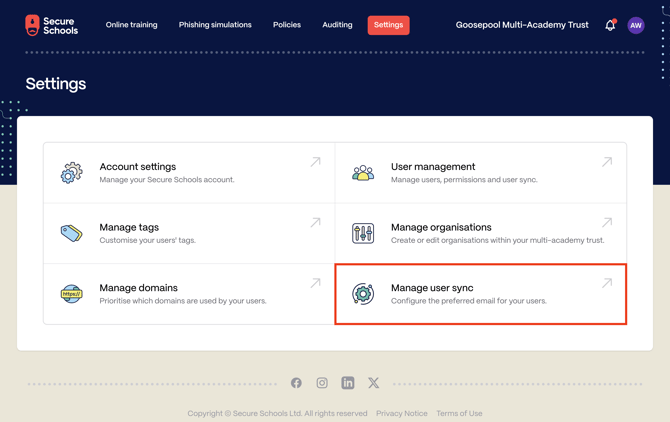Open Manage domains title link
670x422 pixels.
[138, 288]
